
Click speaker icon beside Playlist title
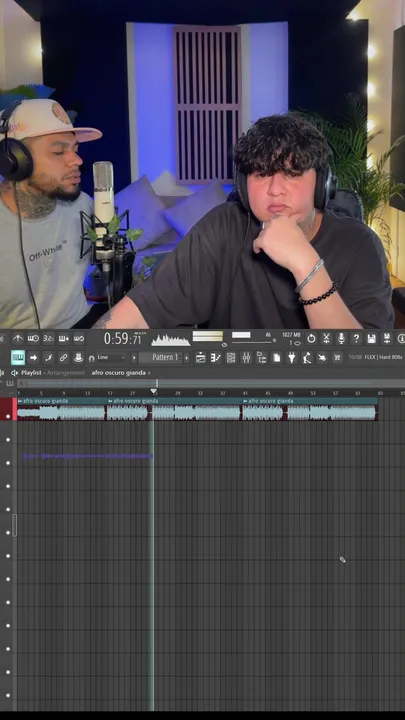[x=14, y=373]
